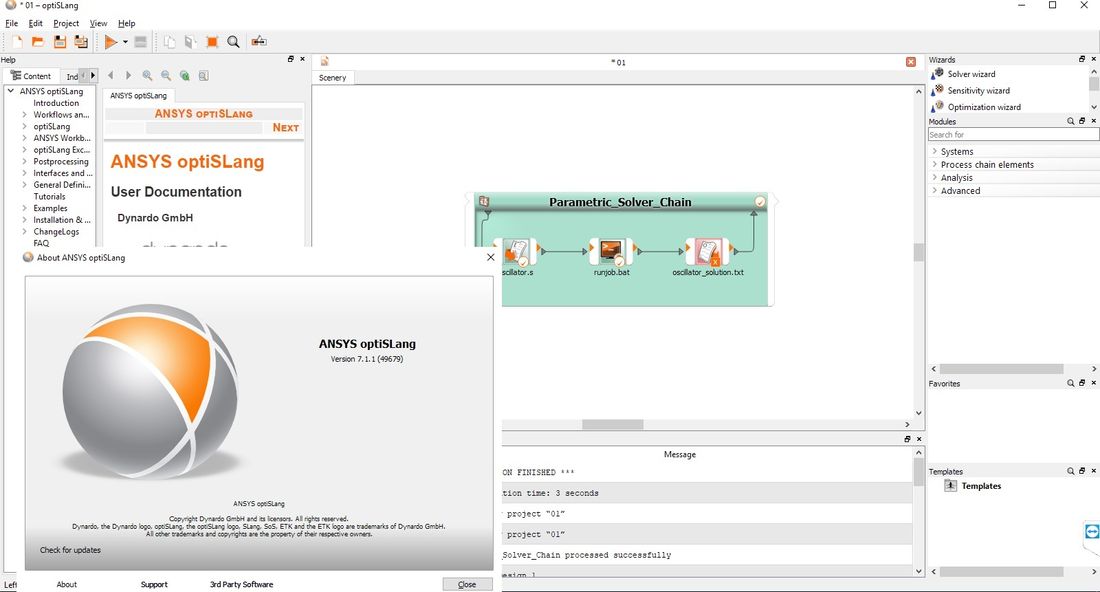Collapse the ANSYS optiSLang help tree root
This screenshot has height=592, width=1100.
pos(11,91)
